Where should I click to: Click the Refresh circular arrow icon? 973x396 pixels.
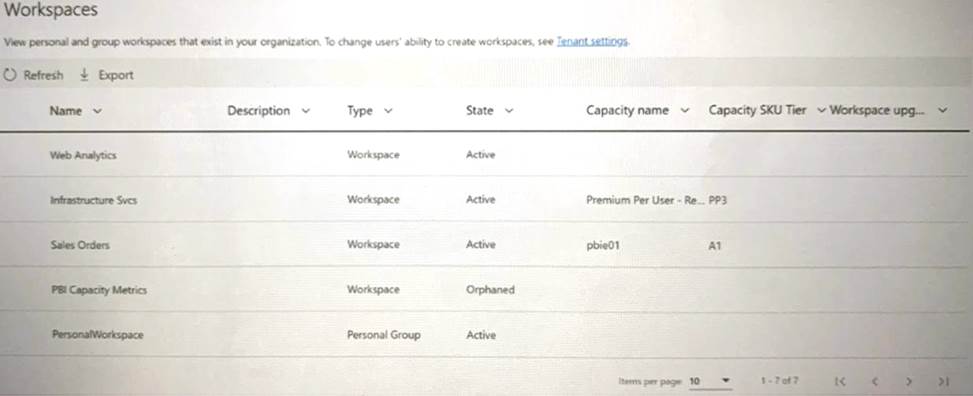9,75
